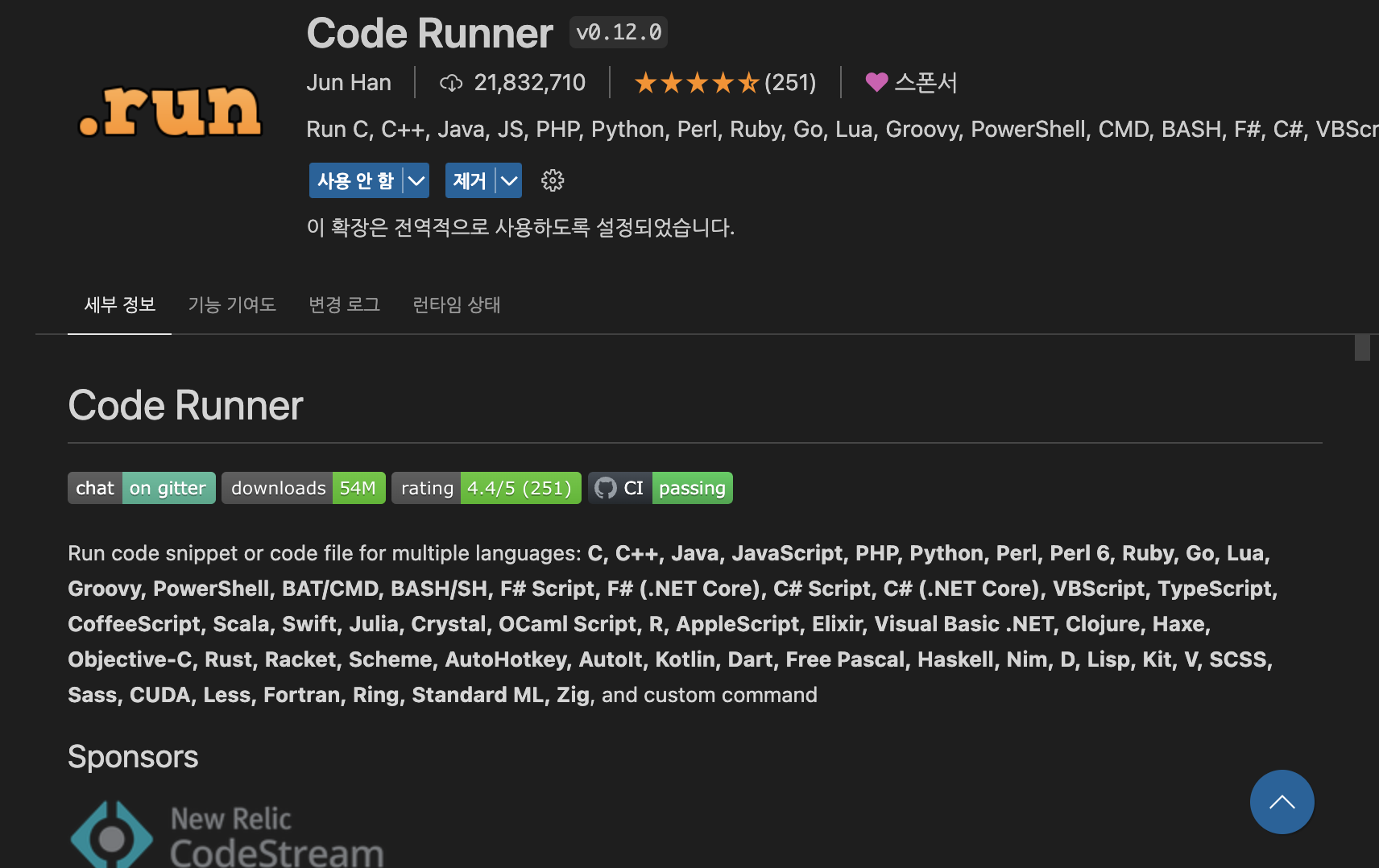Click the 'Run code snippet' readme paragraph
This screenshot has width=1379, height=868.
(x=673, y=624)
